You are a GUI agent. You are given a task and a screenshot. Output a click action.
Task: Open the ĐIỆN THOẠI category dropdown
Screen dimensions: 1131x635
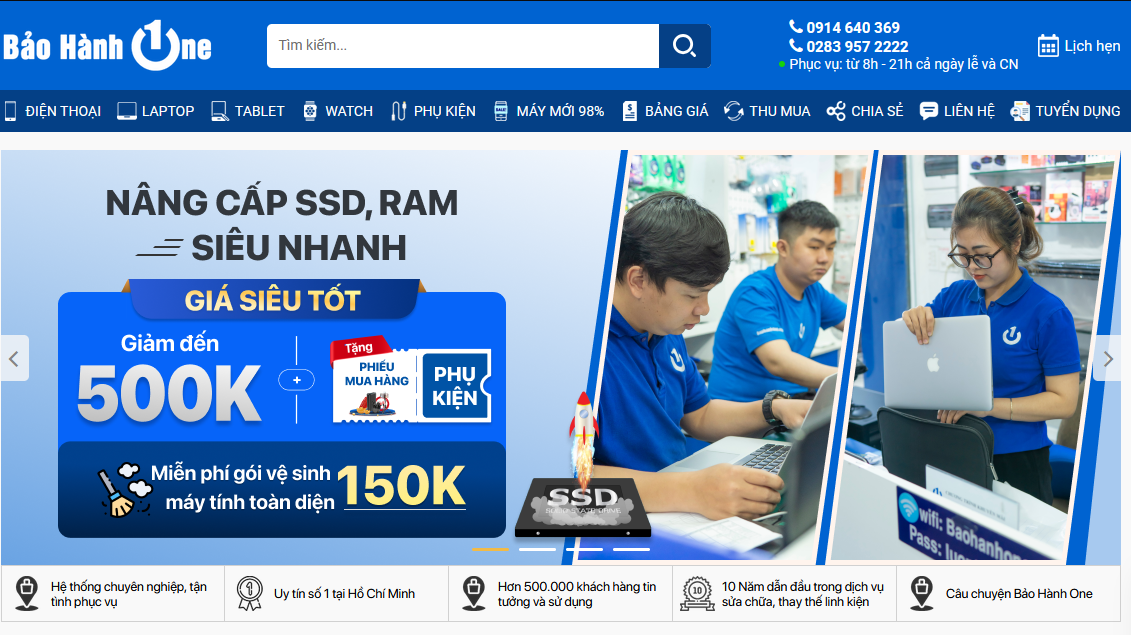[52, 110]
